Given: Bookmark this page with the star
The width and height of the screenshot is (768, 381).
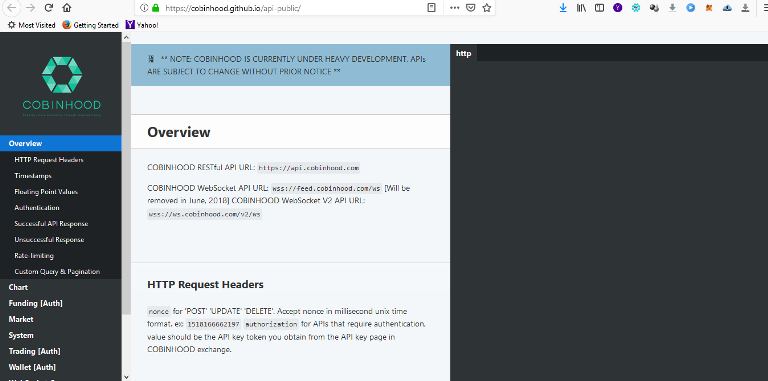Looking at the screenshot, I should 486,8.
